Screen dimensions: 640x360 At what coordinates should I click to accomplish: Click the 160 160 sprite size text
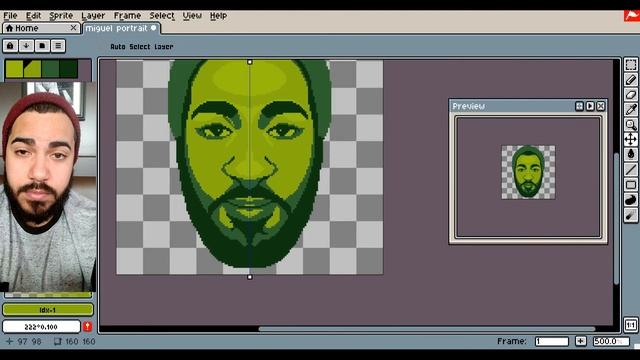pos(80,341)
